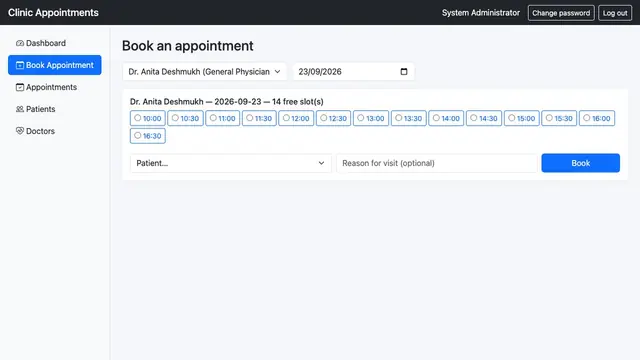Open the date picker calendar icon
This screenshot has height=360, width=640.
tap(404, 72)
